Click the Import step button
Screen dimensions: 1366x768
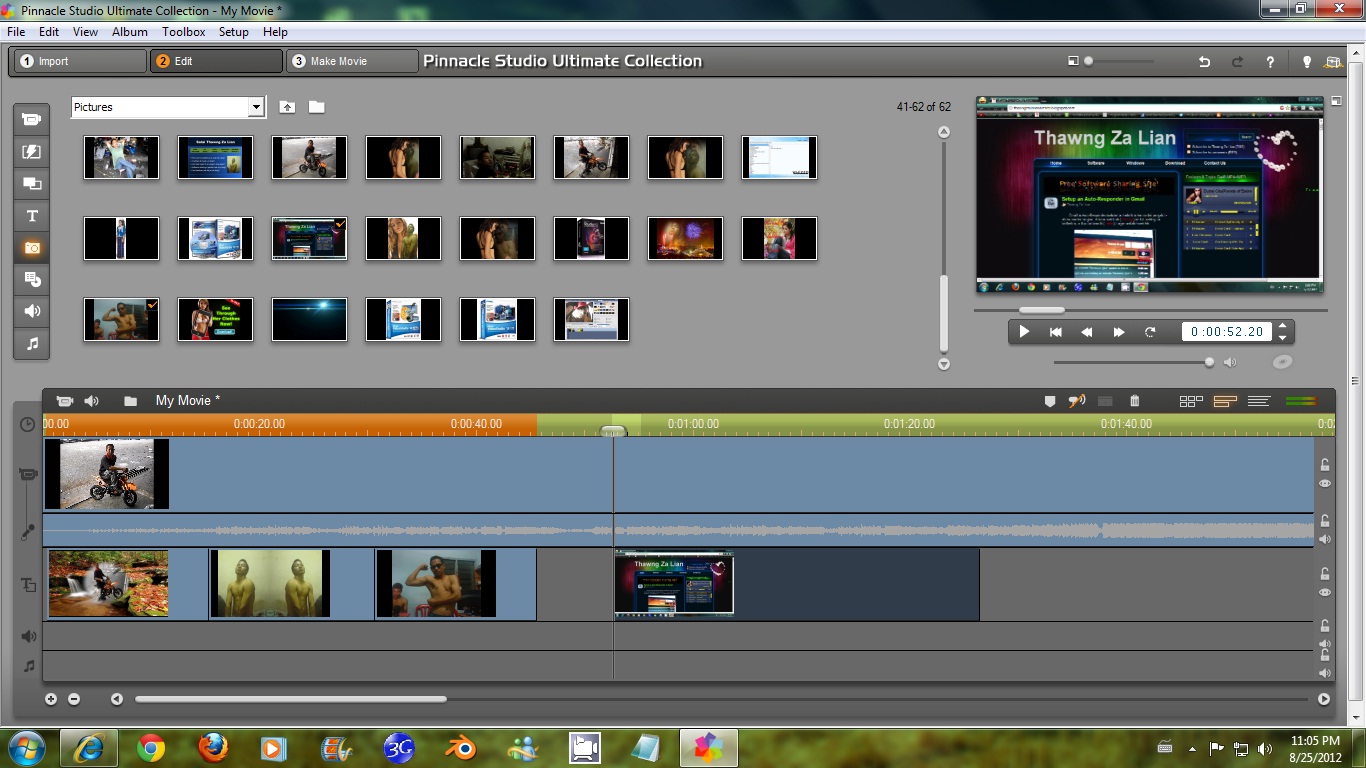pos(79,60)
